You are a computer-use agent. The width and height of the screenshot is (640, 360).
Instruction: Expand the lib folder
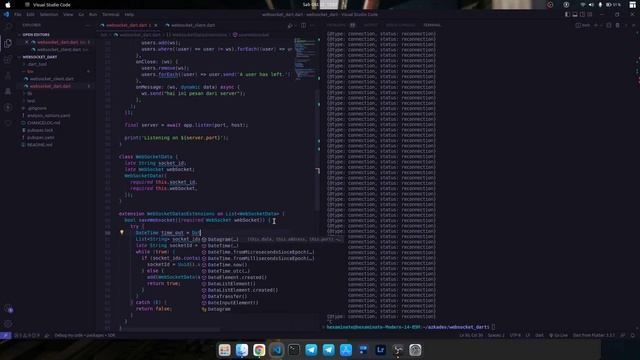click(x=30, y=93)
